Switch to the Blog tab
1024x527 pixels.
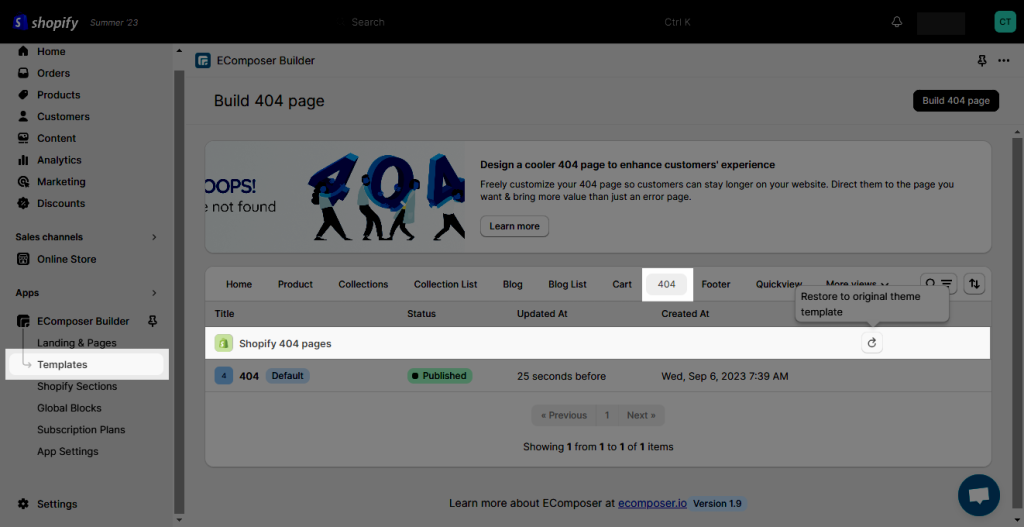coord(513,284)
